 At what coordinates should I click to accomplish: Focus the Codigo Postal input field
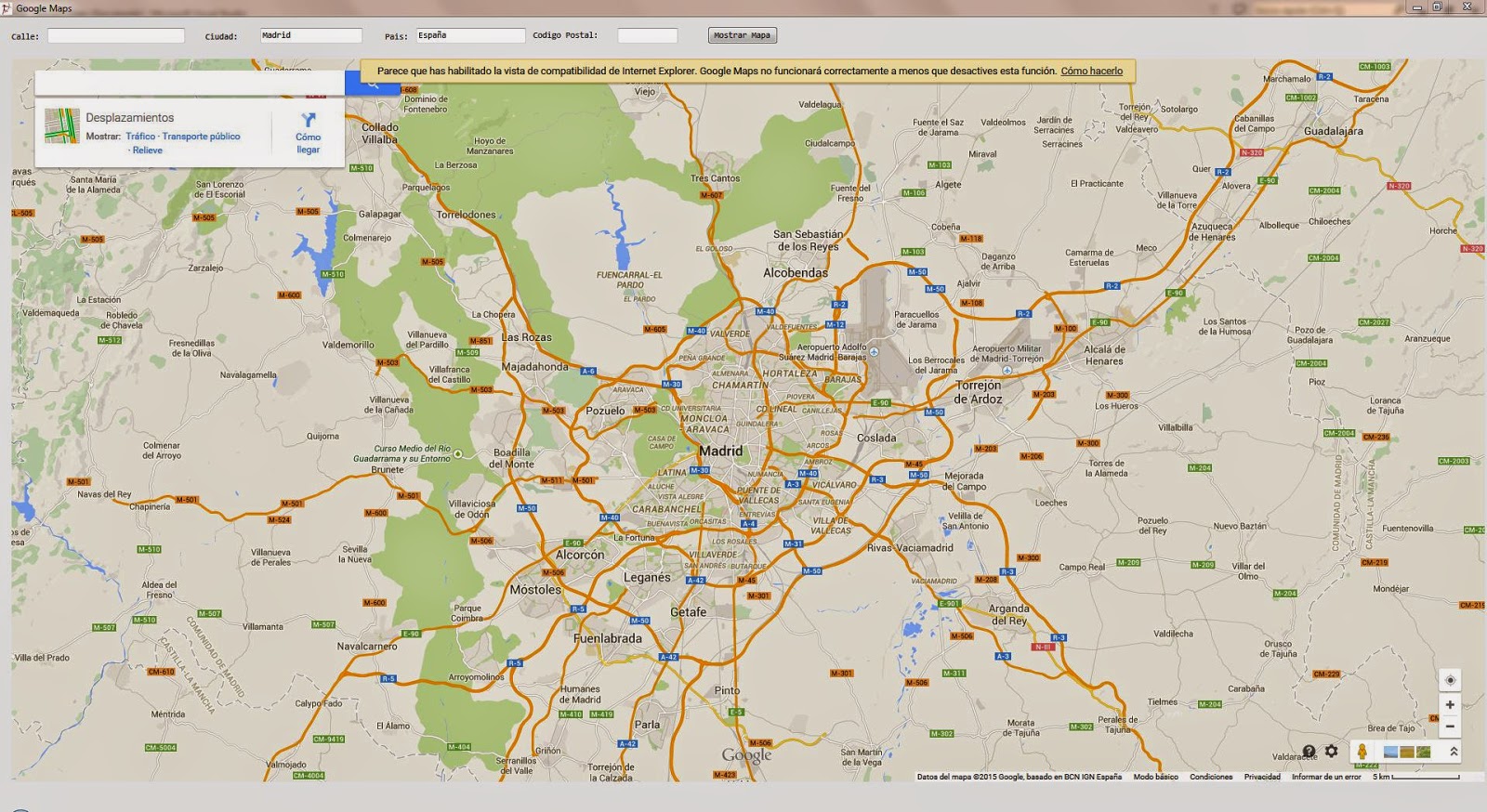pos(648,35)
